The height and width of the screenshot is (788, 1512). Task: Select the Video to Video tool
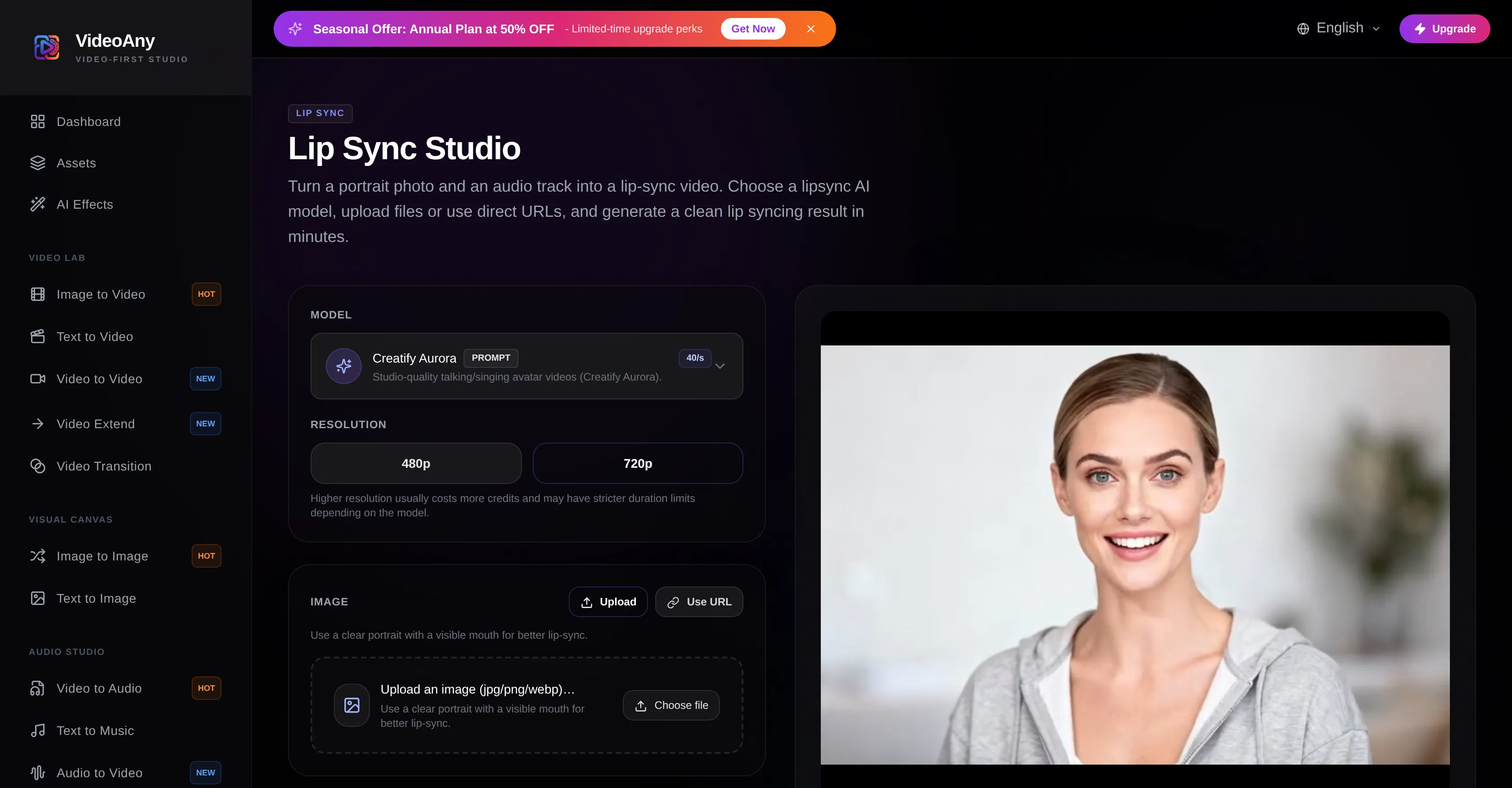click(x=99, y=378)
